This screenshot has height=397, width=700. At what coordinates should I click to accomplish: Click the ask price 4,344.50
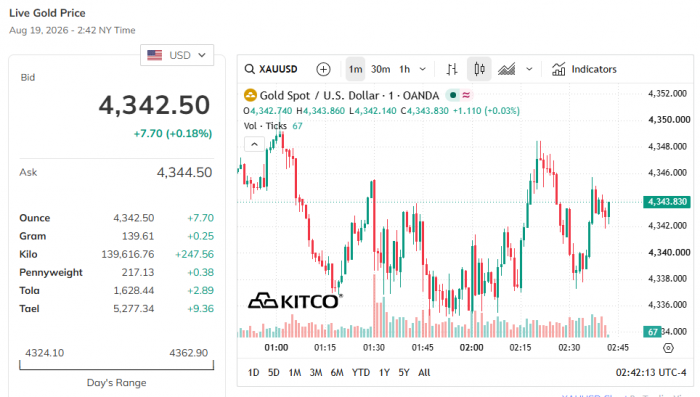(184, 172)
